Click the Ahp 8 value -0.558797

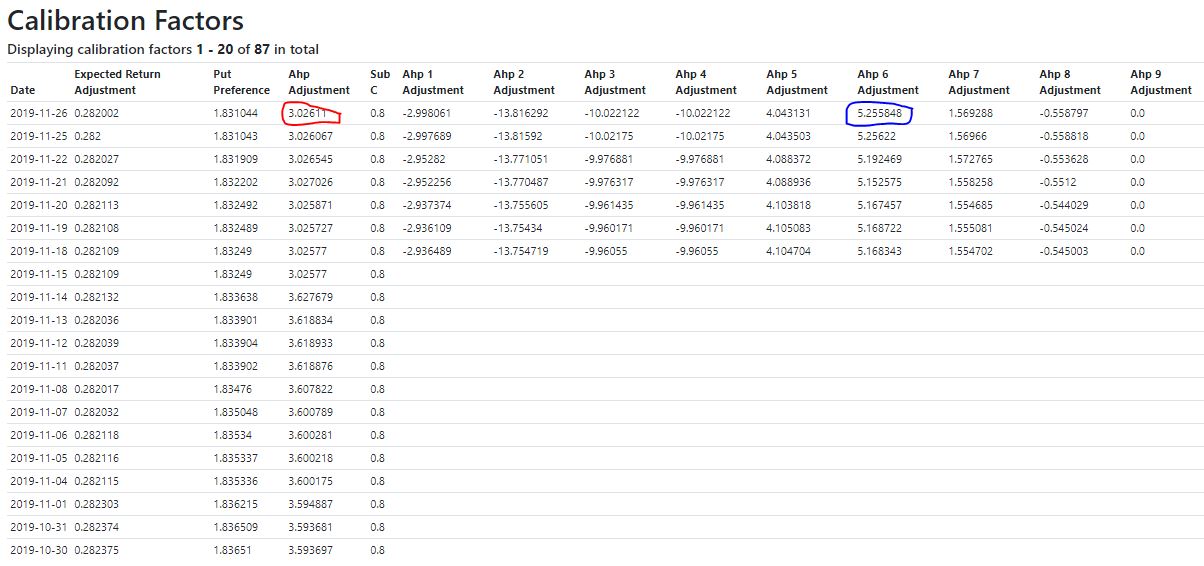1063,114
